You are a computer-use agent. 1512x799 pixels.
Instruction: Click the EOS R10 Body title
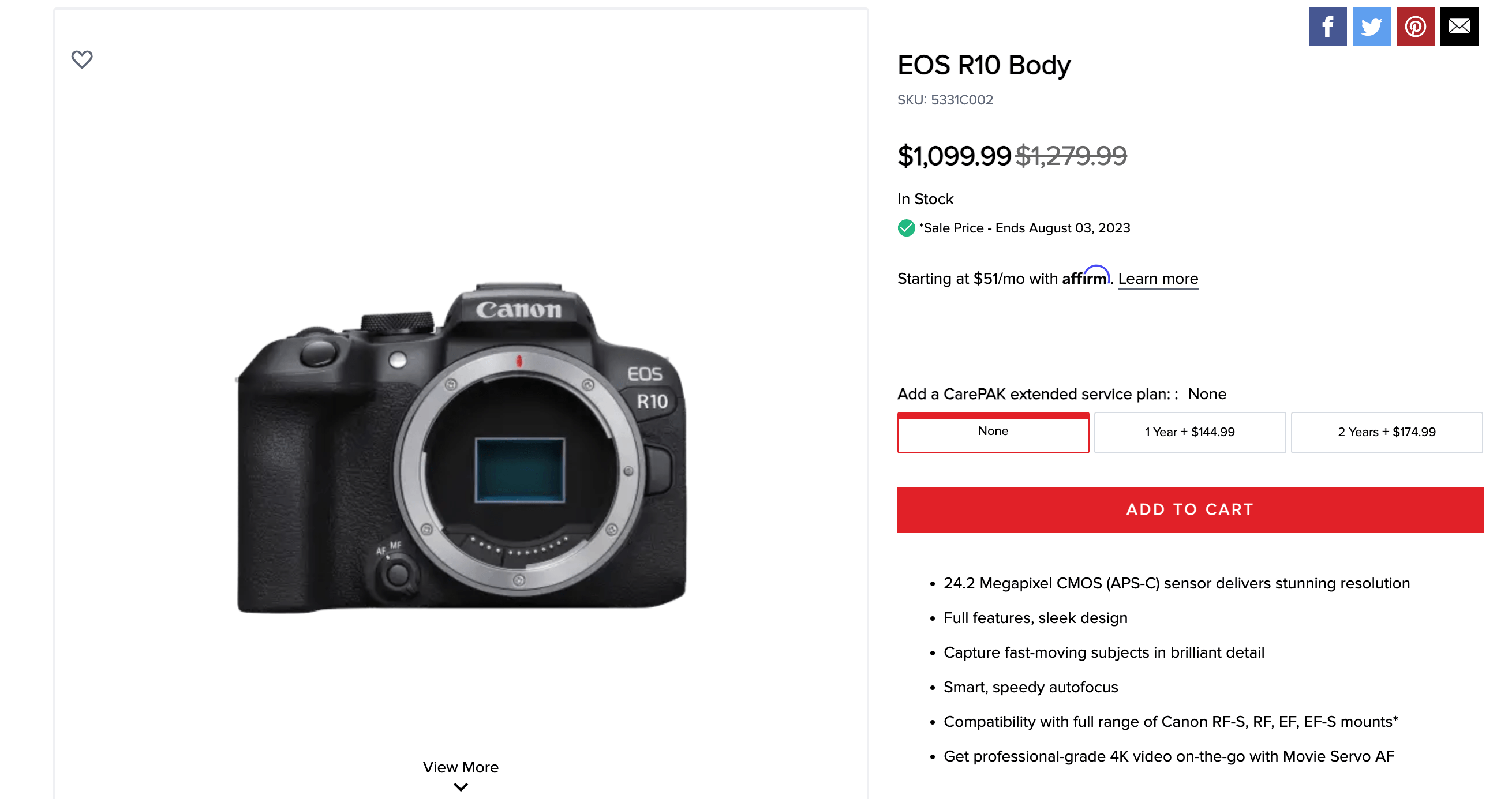[x=984, y=65]
